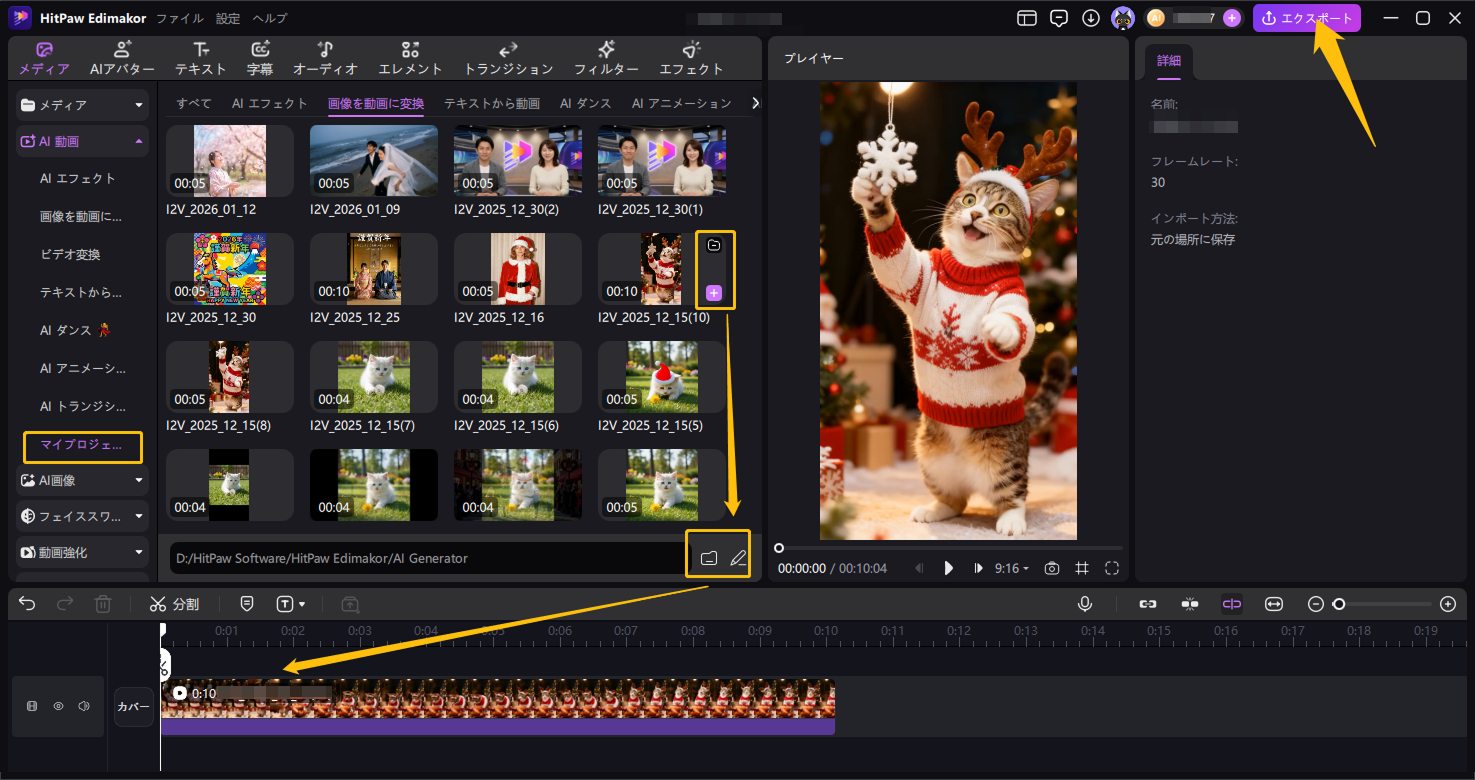
Task: Click the edit pencil icon beside path
Action: (738, 558)
